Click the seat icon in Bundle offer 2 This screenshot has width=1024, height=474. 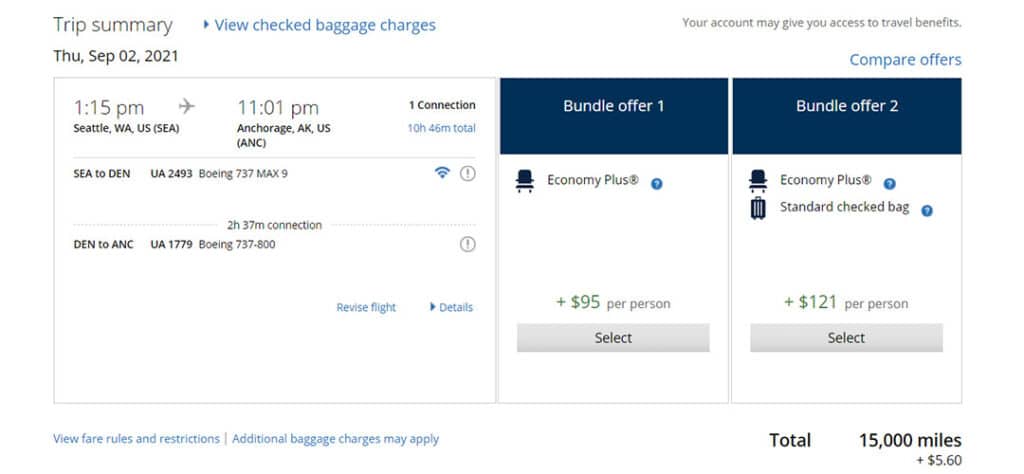(758, 181)
